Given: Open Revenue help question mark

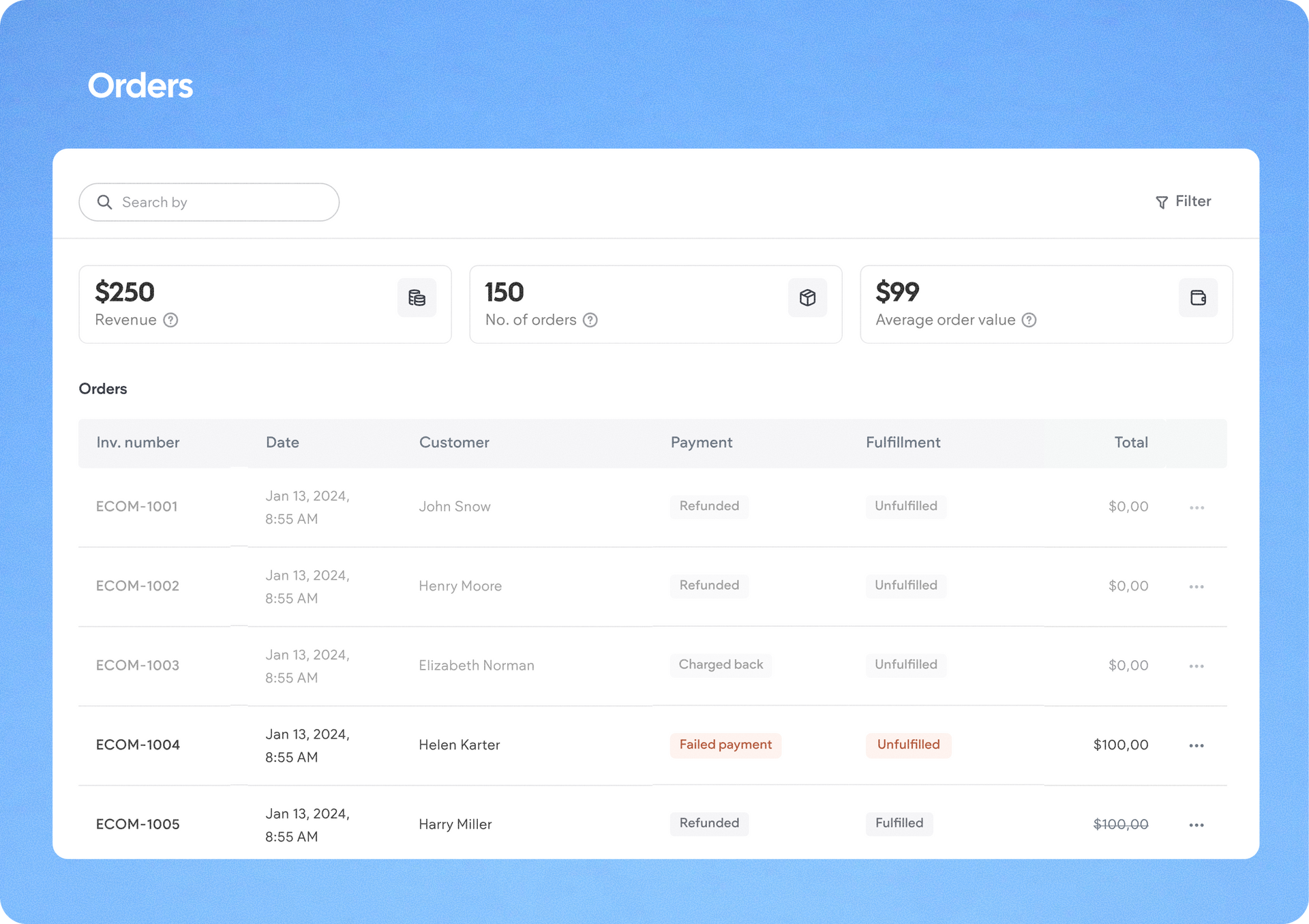Looking at the screenshot, I should click(171, 320).
